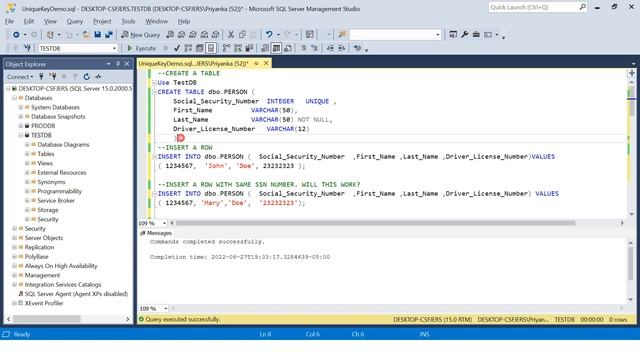Click the Properties wrench icon
This screenshot has height=360, width=640.
[464, 35]
